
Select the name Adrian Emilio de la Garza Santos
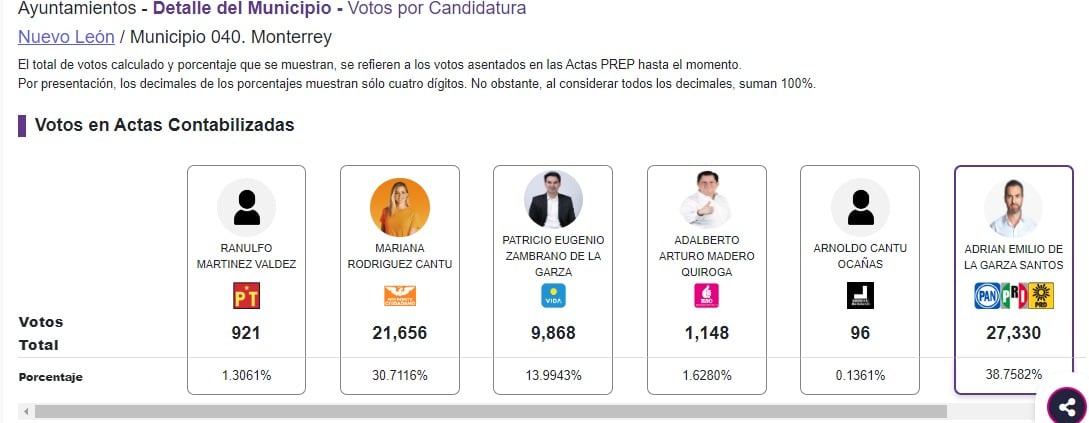tap(1013, 256)
